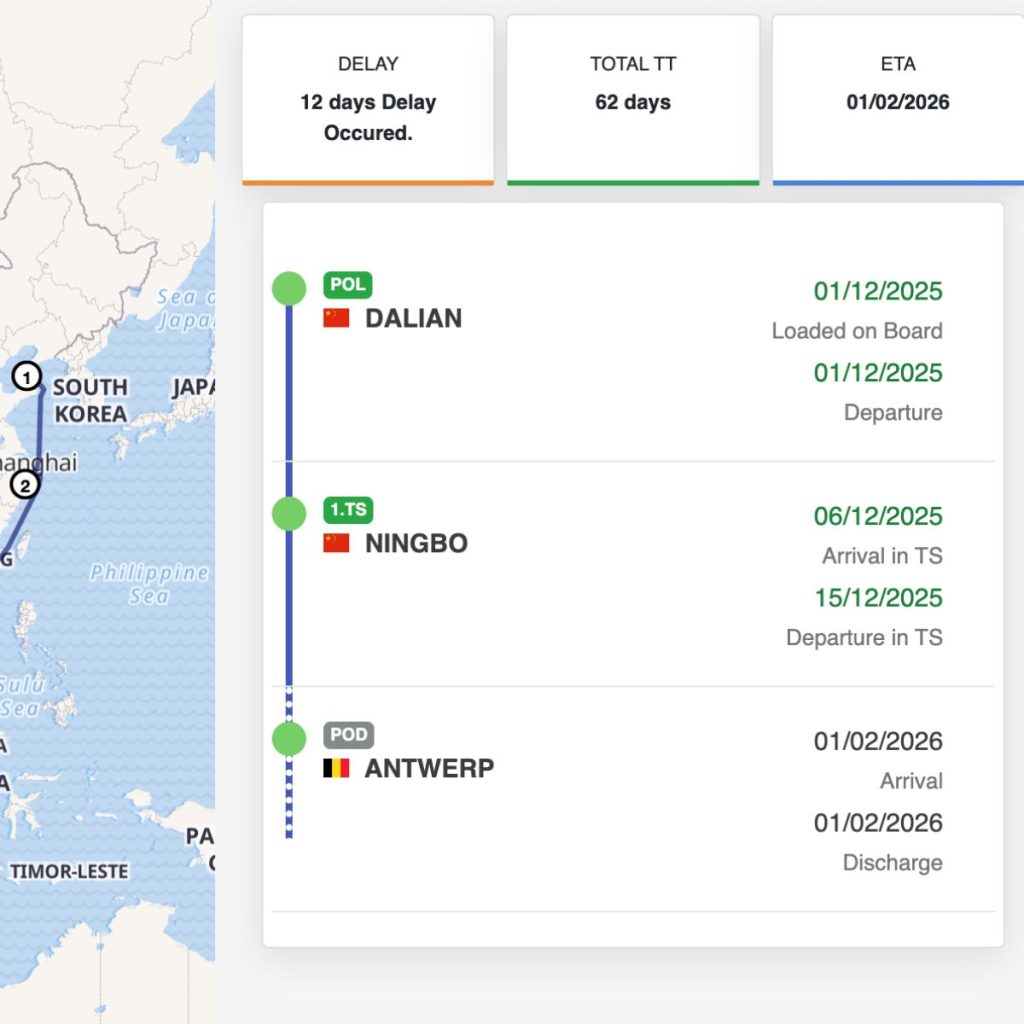1024x1024 pixels.
Task: Click the NINGBO port name
Action: (416, 543)
